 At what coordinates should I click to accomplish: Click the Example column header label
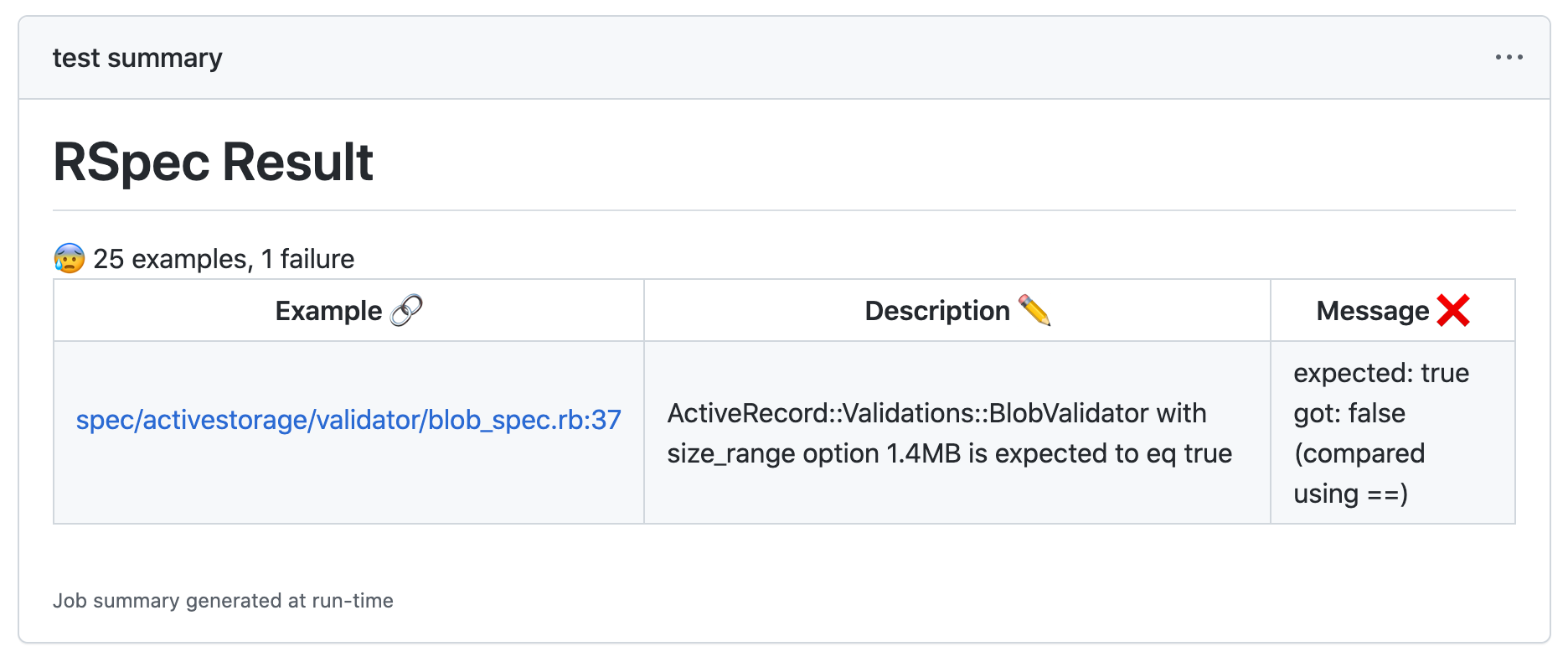point(328,311)
